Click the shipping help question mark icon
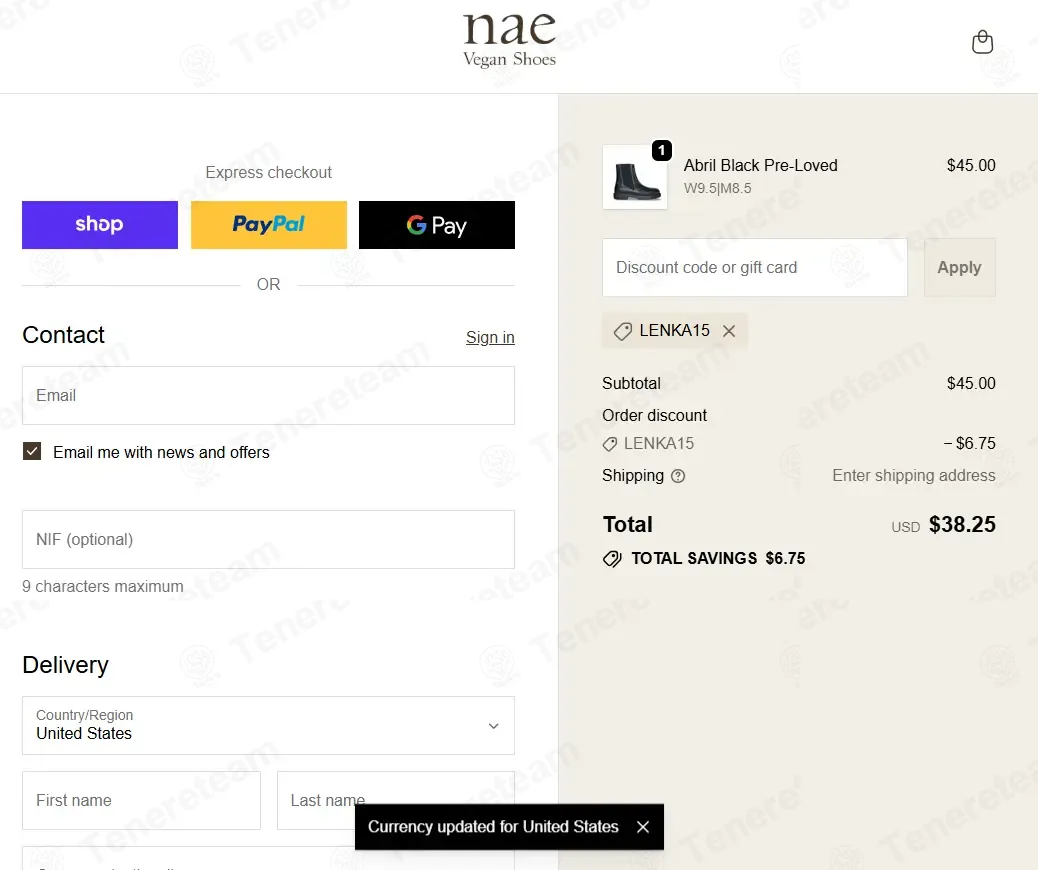The height and width of the screenshot is (870, 1038). (x=678, y=476)
